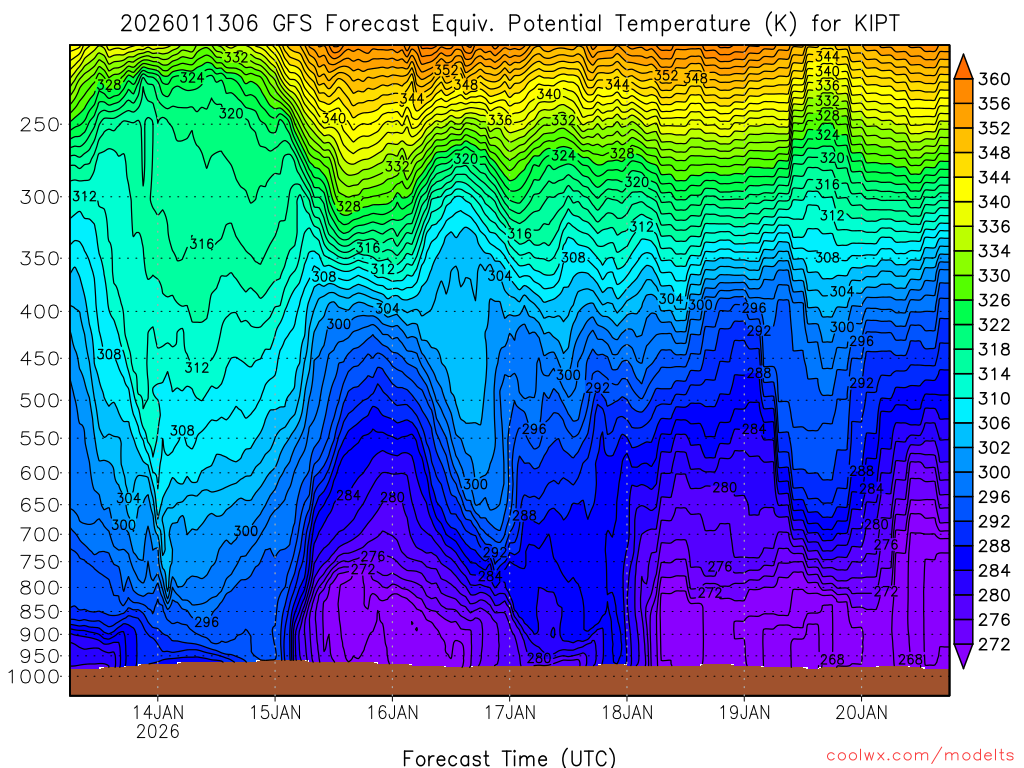1024x768 pixels.
Task: Click the 600 pressure level axis label
Action: 40,473
